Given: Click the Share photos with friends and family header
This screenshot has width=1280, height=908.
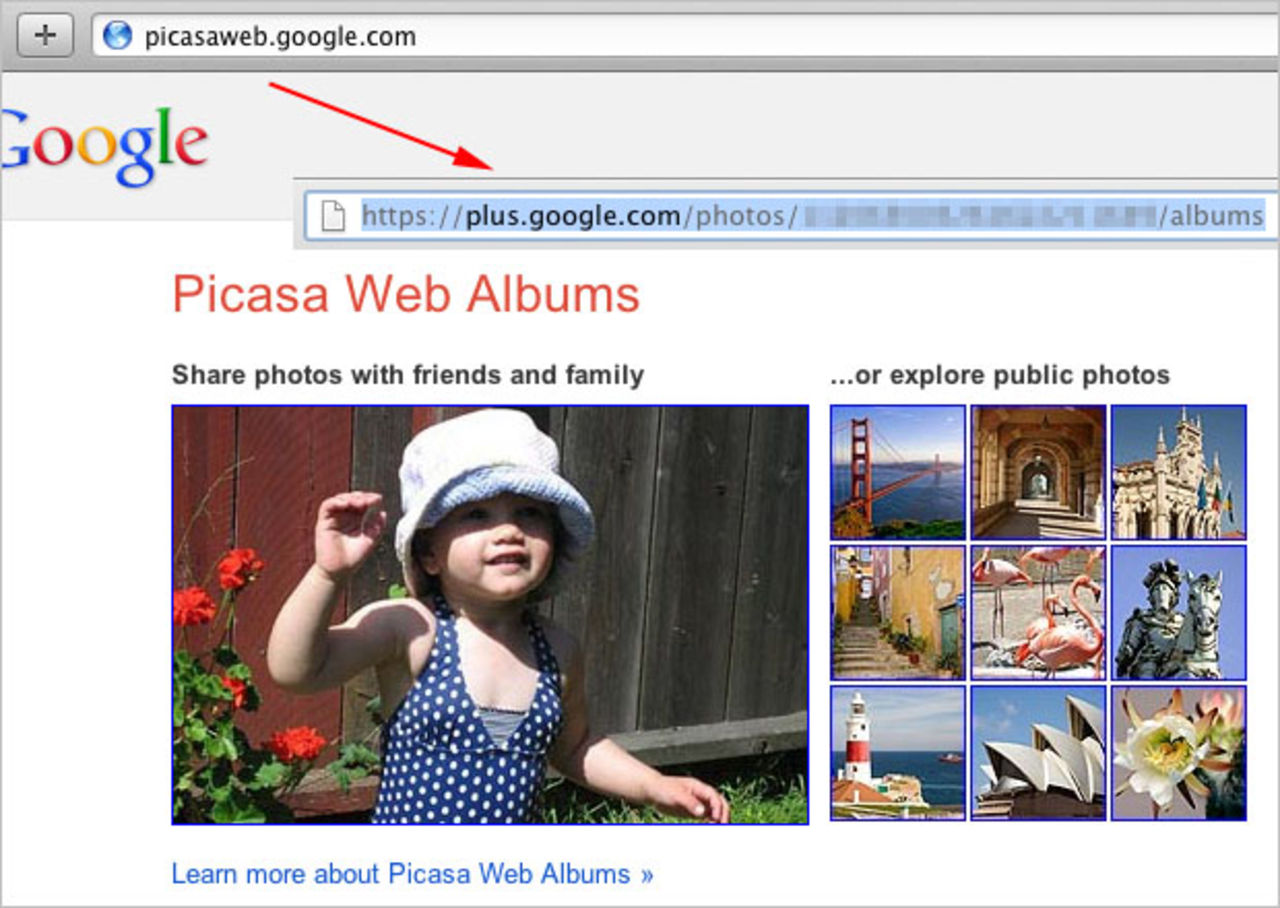Looking at the screenshot, I should [x=406, y=375].
